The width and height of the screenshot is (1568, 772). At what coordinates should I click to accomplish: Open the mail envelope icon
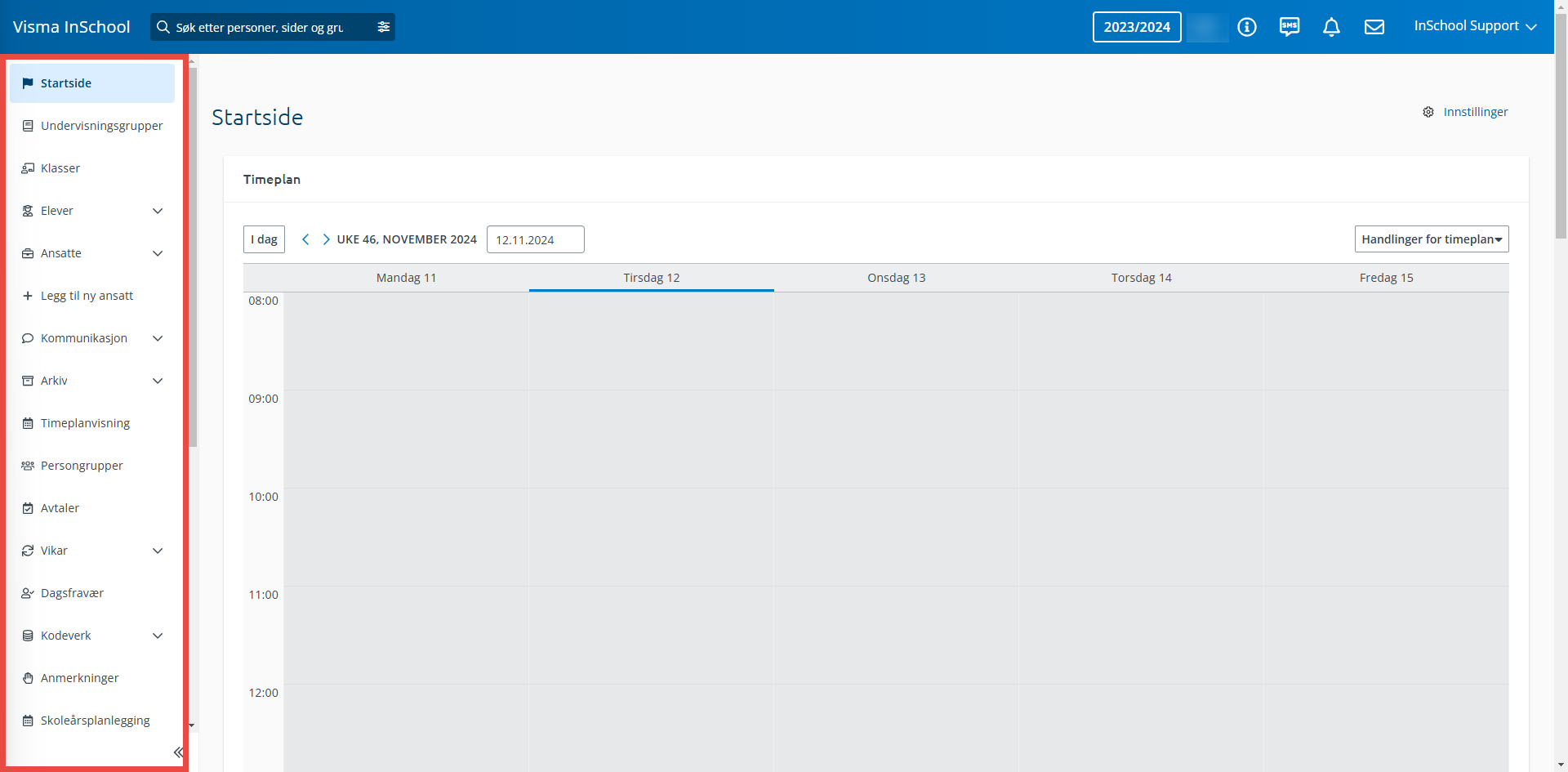click(x=1374, y=27)
